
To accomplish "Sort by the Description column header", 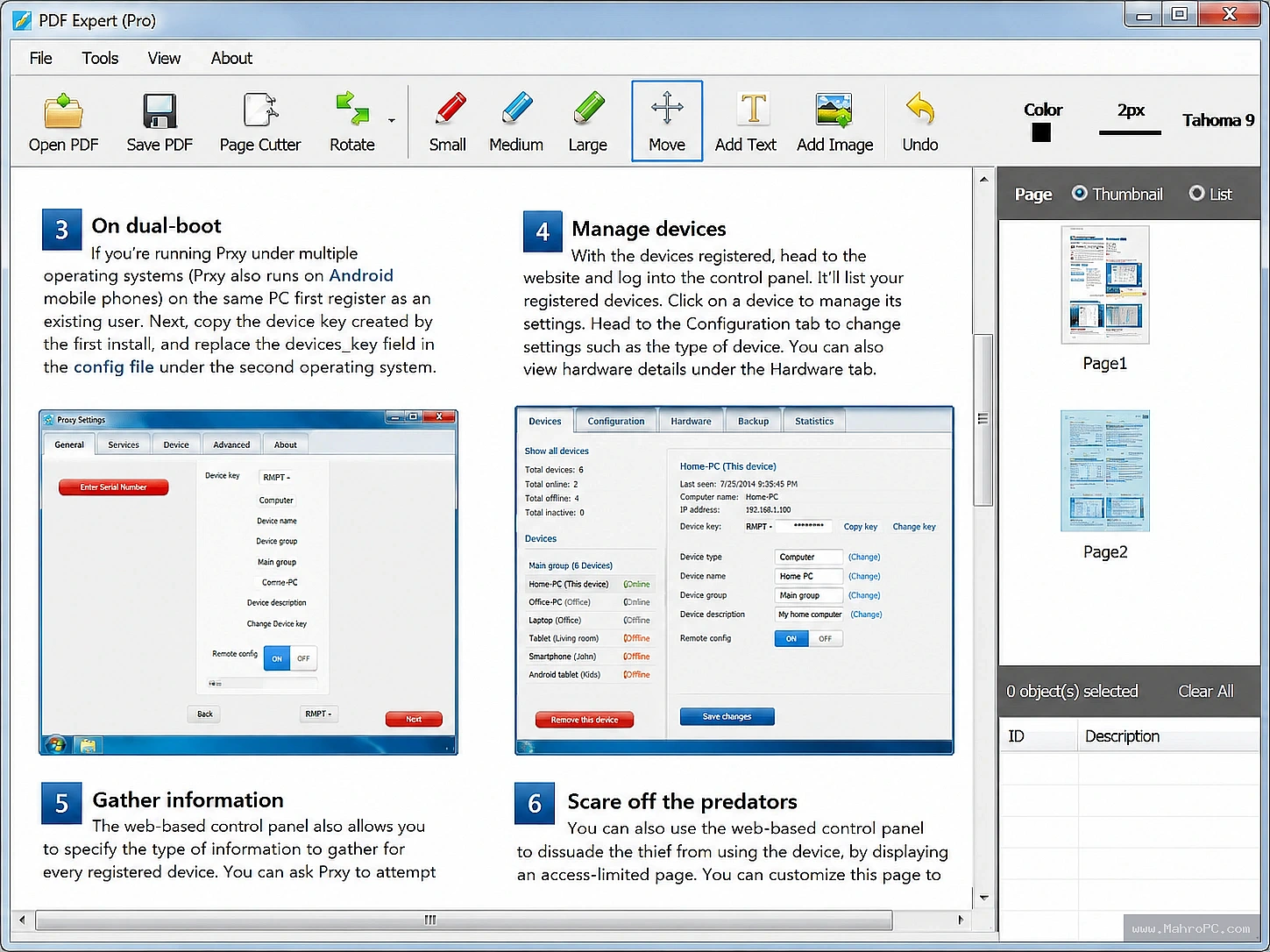I will tap(1168, 736).
